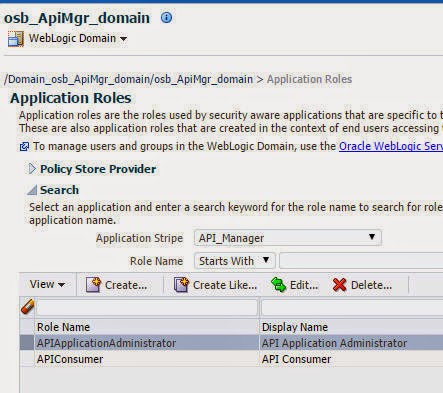
Task: Select the APIConsumer role row
Action: click(231, 359)
